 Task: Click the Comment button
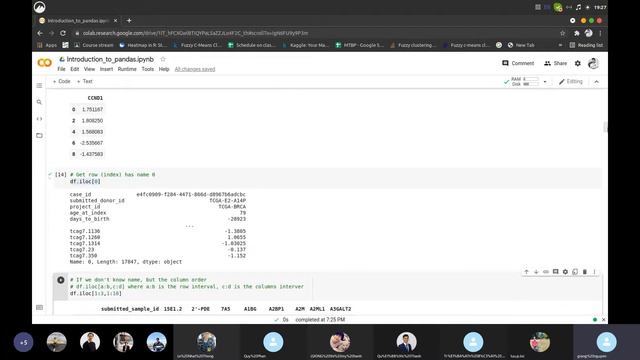[518, 63]
